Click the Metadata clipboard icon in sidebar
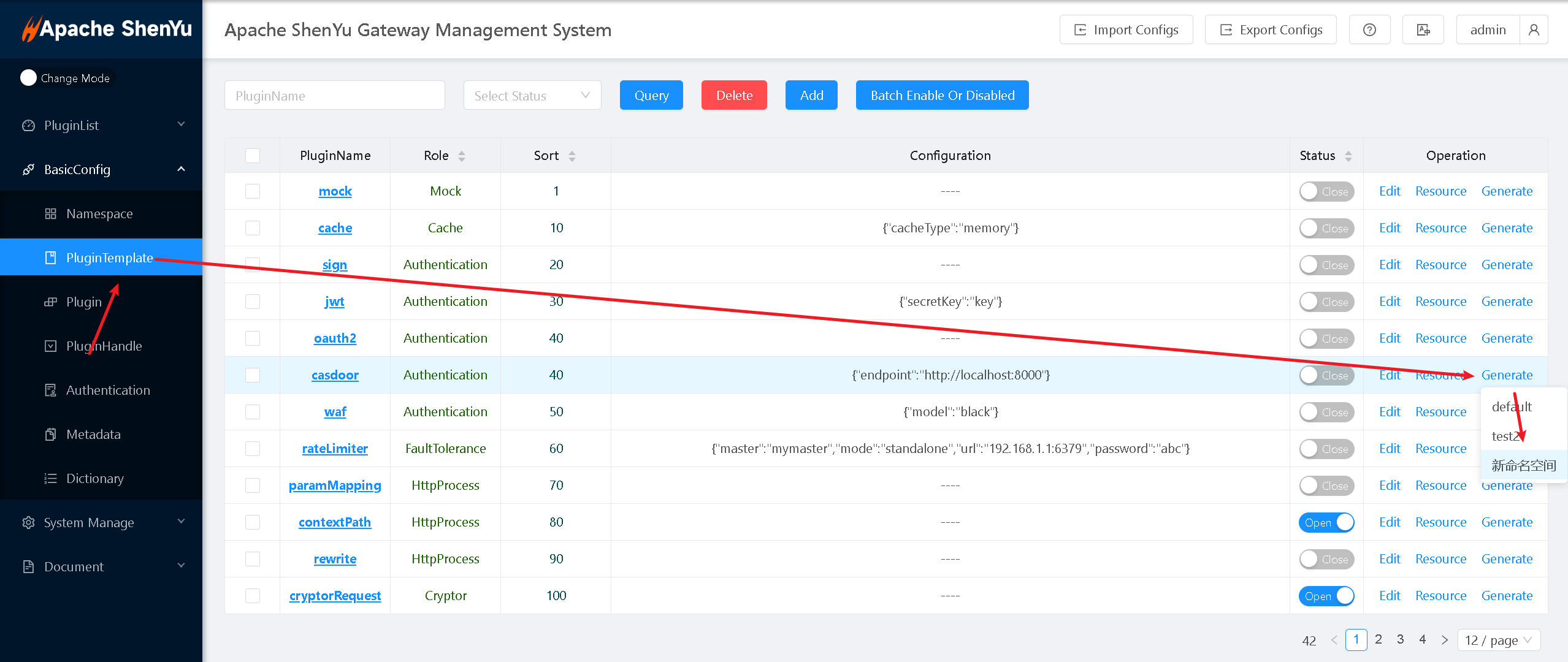This screenshot has width=1568, height=662. tap(51, 435)
